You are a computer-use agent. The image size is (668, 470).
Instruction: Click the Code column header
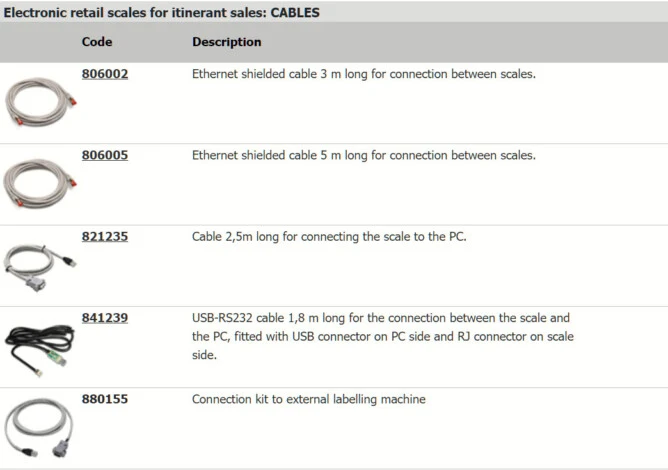pyautogui.click(x=97, y=42)
